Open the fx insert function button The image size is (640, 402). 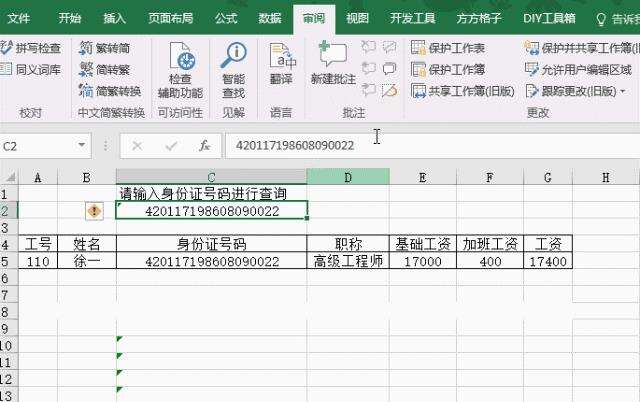coord(204,146)
